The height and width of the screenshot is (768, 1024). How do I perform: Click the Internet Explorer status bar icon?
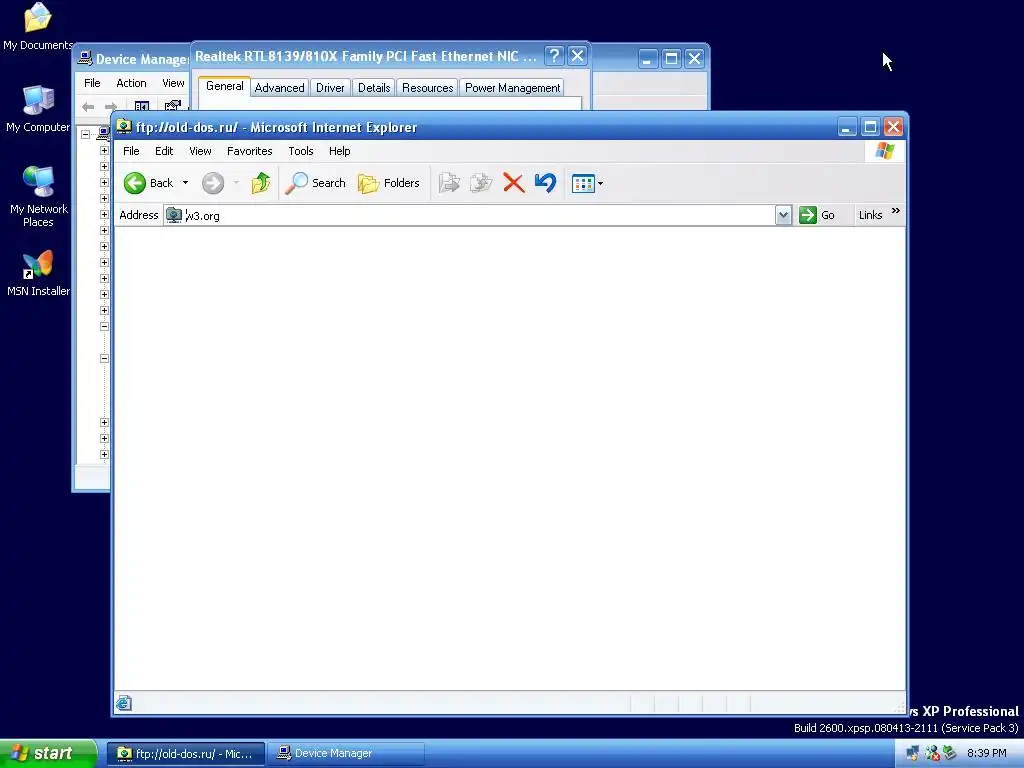[x=123, y=703]
